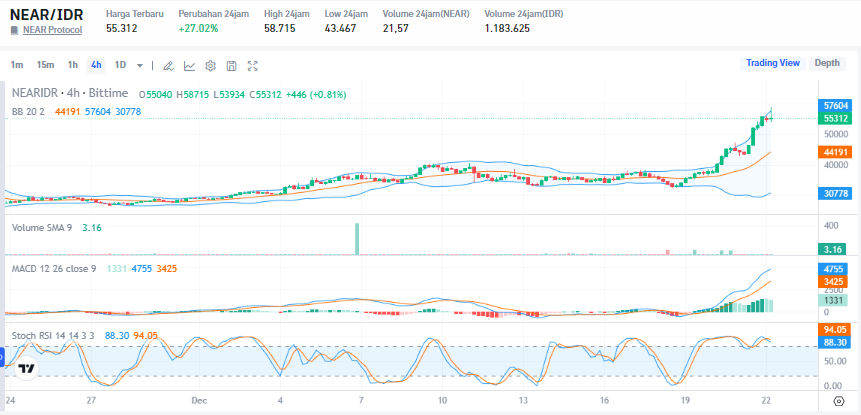This screenshot has width=861, height=415.
Task: Select the MACD 12 26 close 9 label
Action: coord(54,268)
